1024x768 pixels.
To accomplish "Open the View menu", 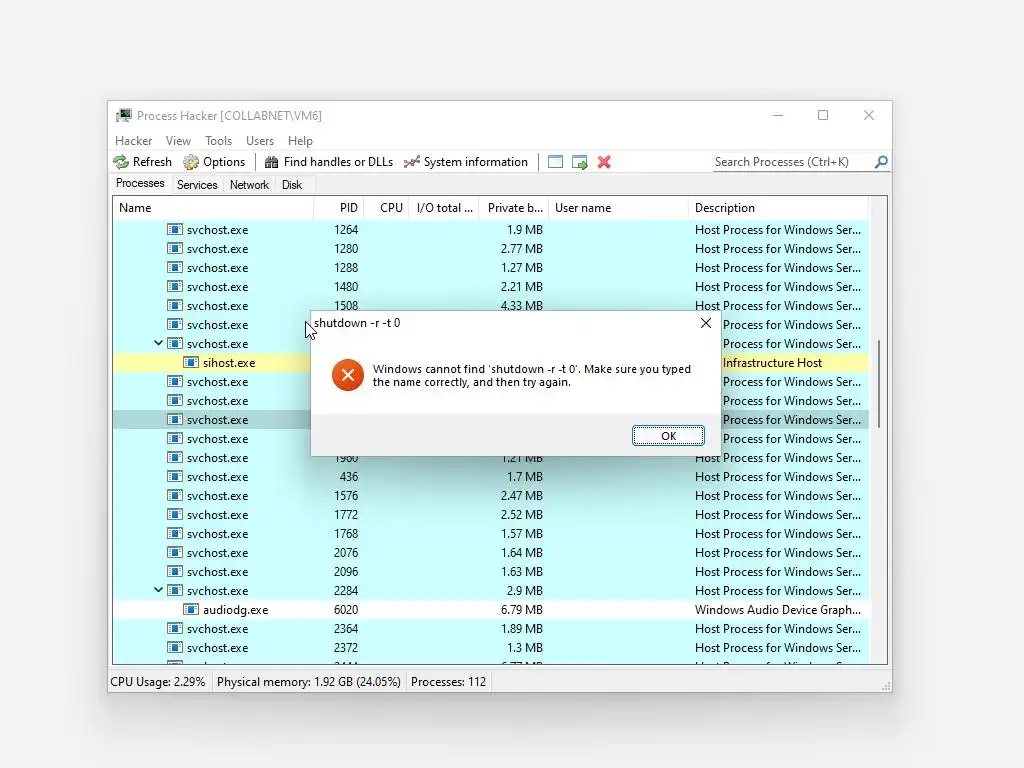I will [x=178, y=141].
